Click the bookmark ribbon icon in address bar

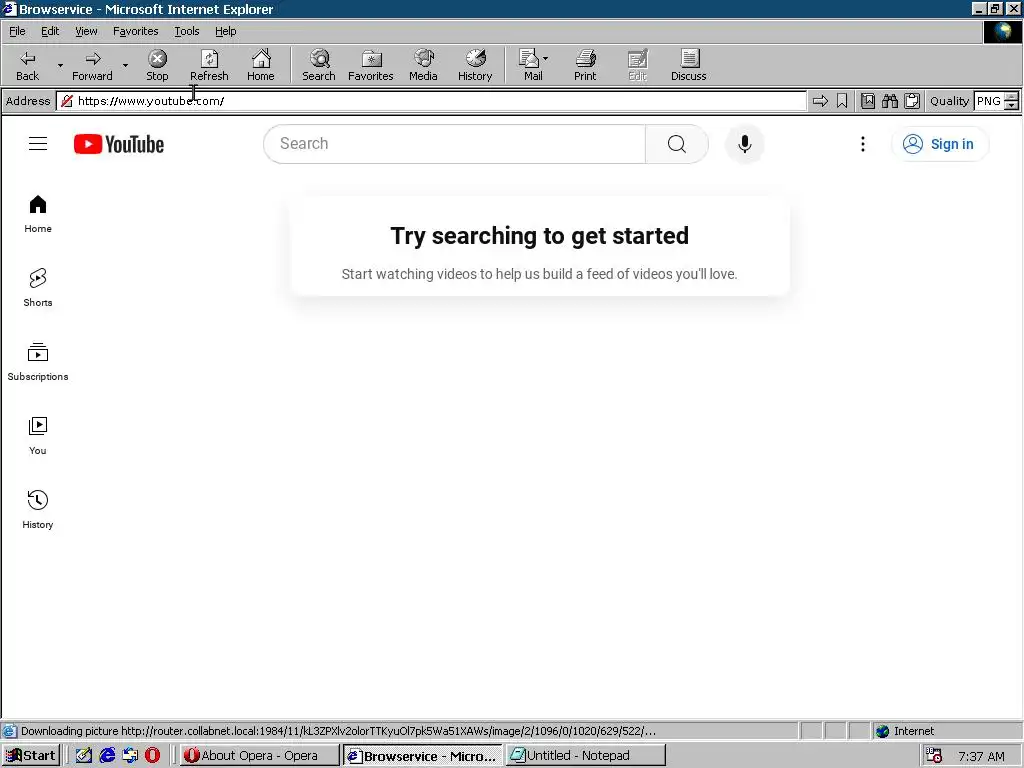click(842, 101)
